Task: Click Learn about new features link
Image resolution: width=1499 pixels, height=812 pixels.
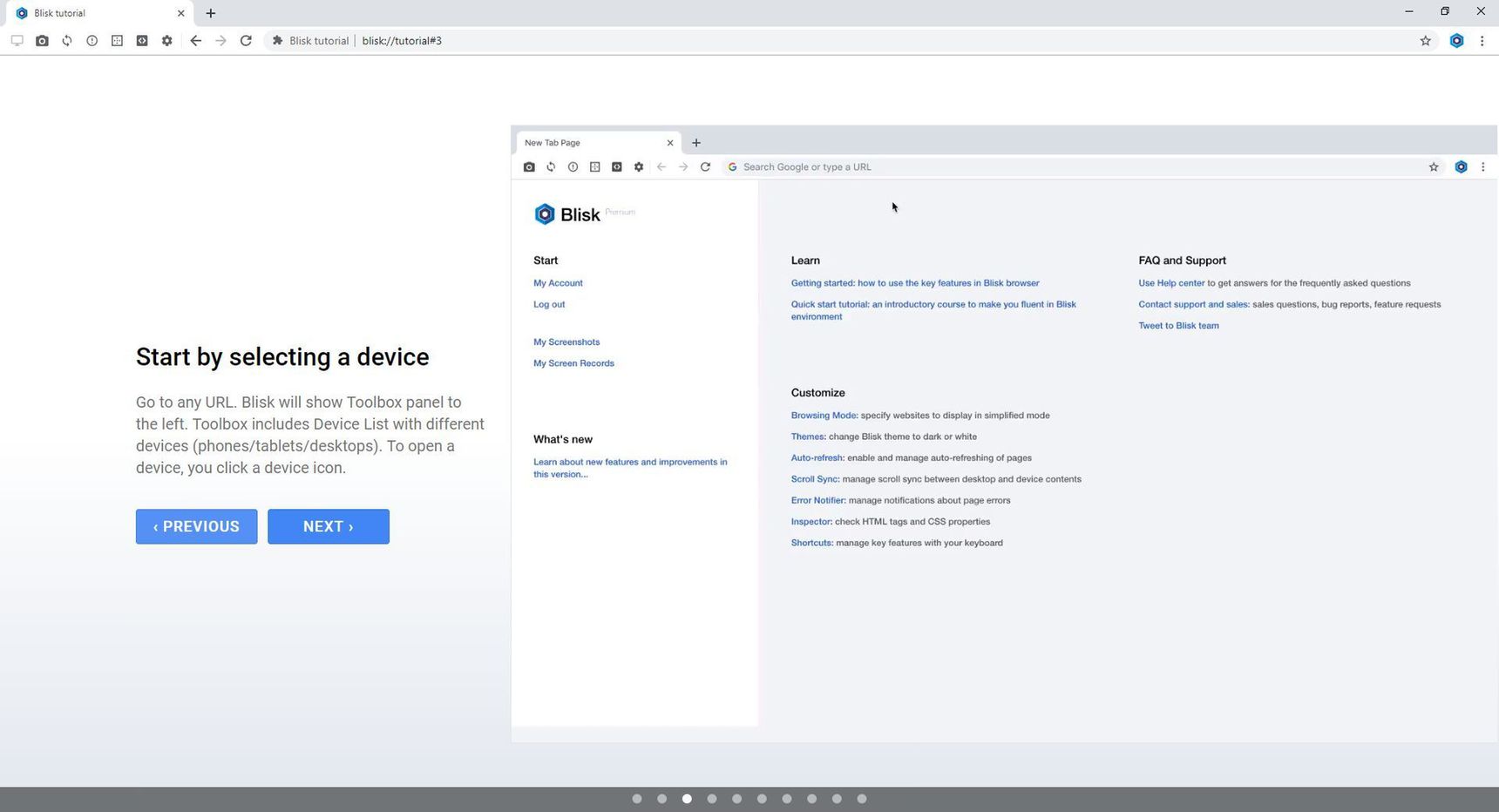Action: pos(630,468)
